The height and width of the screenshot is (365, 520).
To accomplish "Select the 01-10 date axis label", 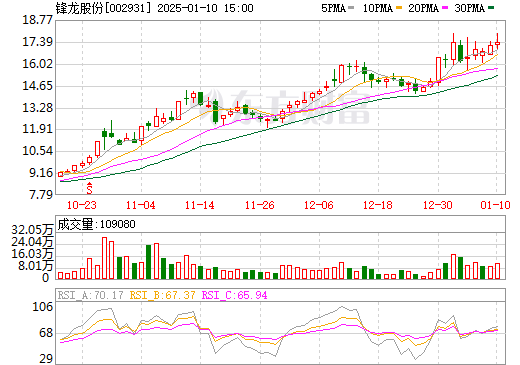I will (x=495, y=205).
